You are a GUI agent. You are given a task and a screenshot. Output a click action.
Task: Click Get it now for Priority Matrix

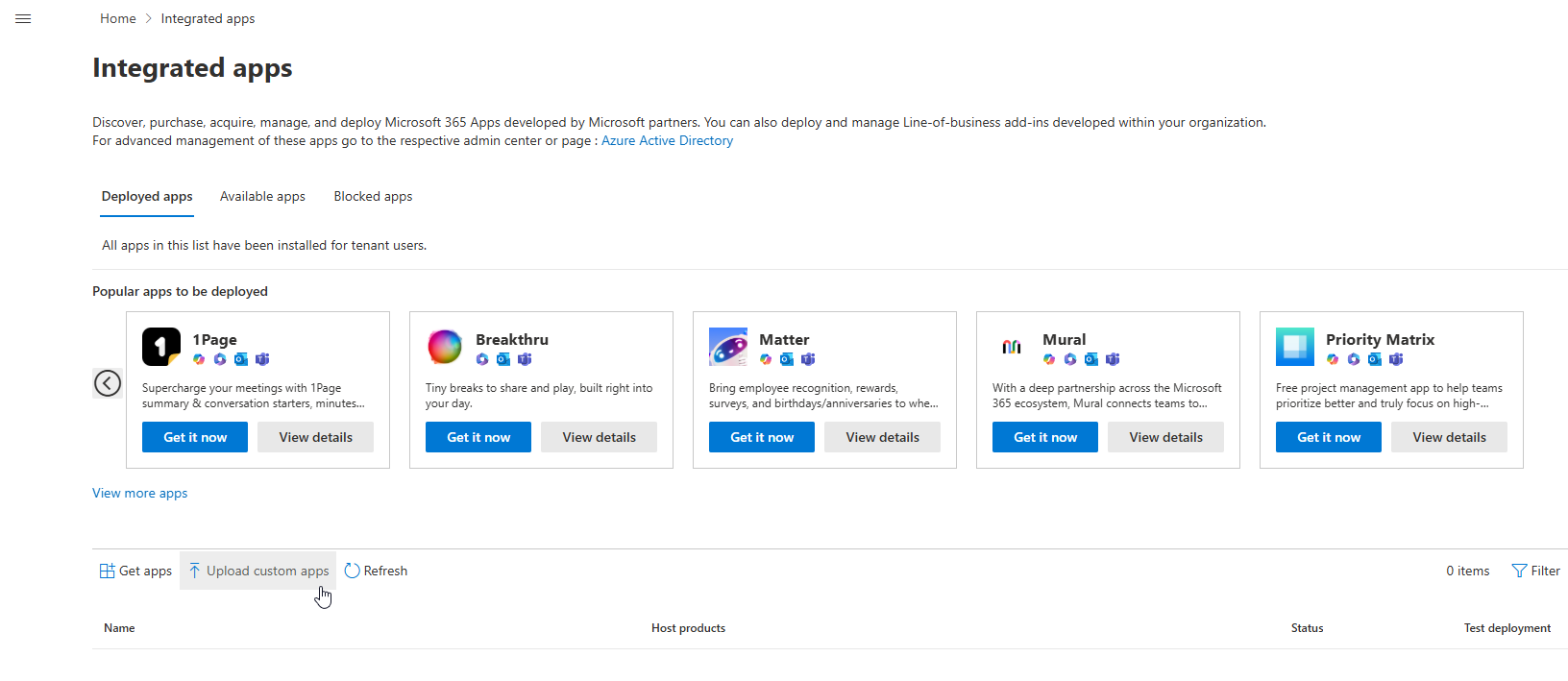coord(1329,437)
